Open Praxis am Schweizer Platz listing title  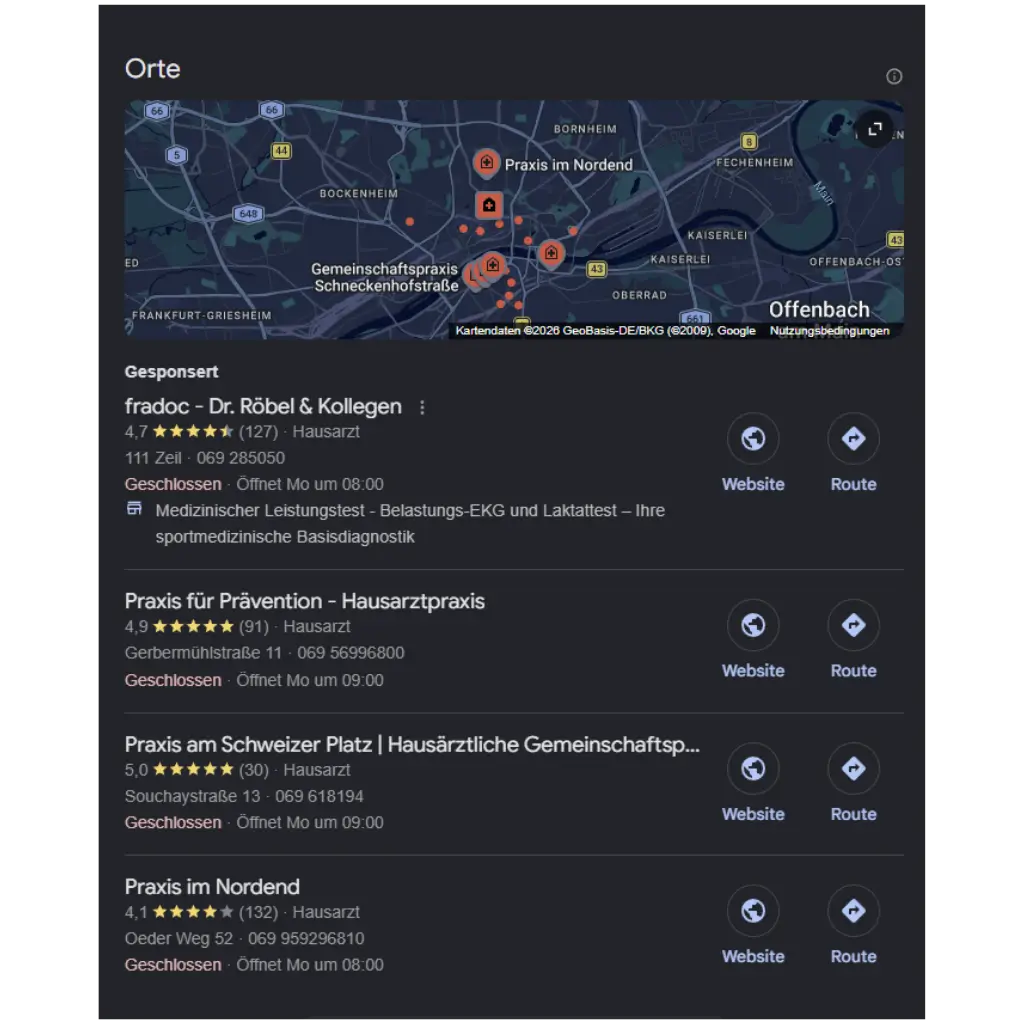412,744
